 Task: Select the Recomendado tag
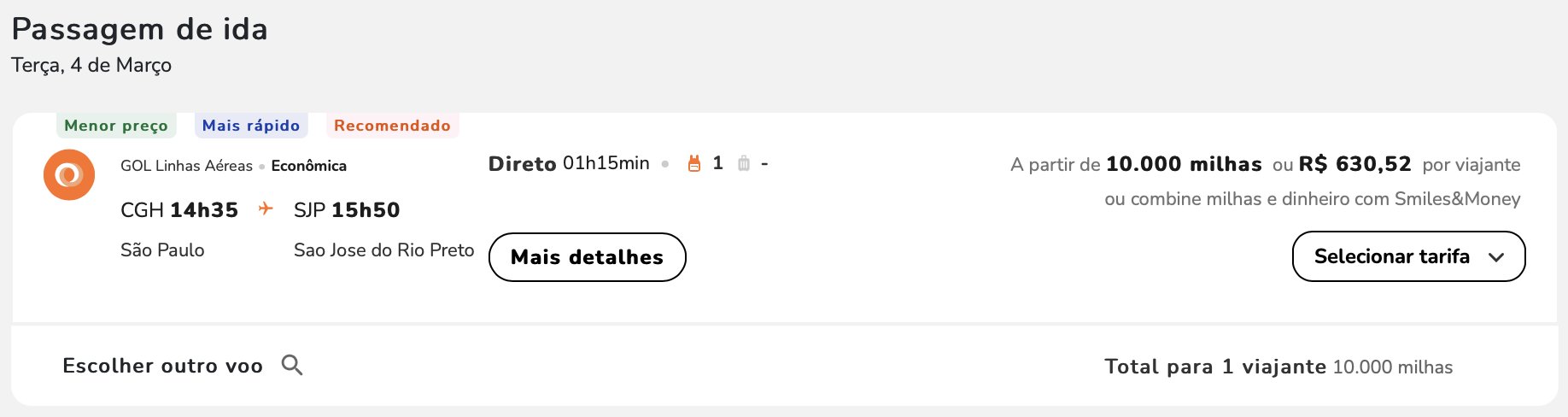pyautogui.click(x=392, y=126)
